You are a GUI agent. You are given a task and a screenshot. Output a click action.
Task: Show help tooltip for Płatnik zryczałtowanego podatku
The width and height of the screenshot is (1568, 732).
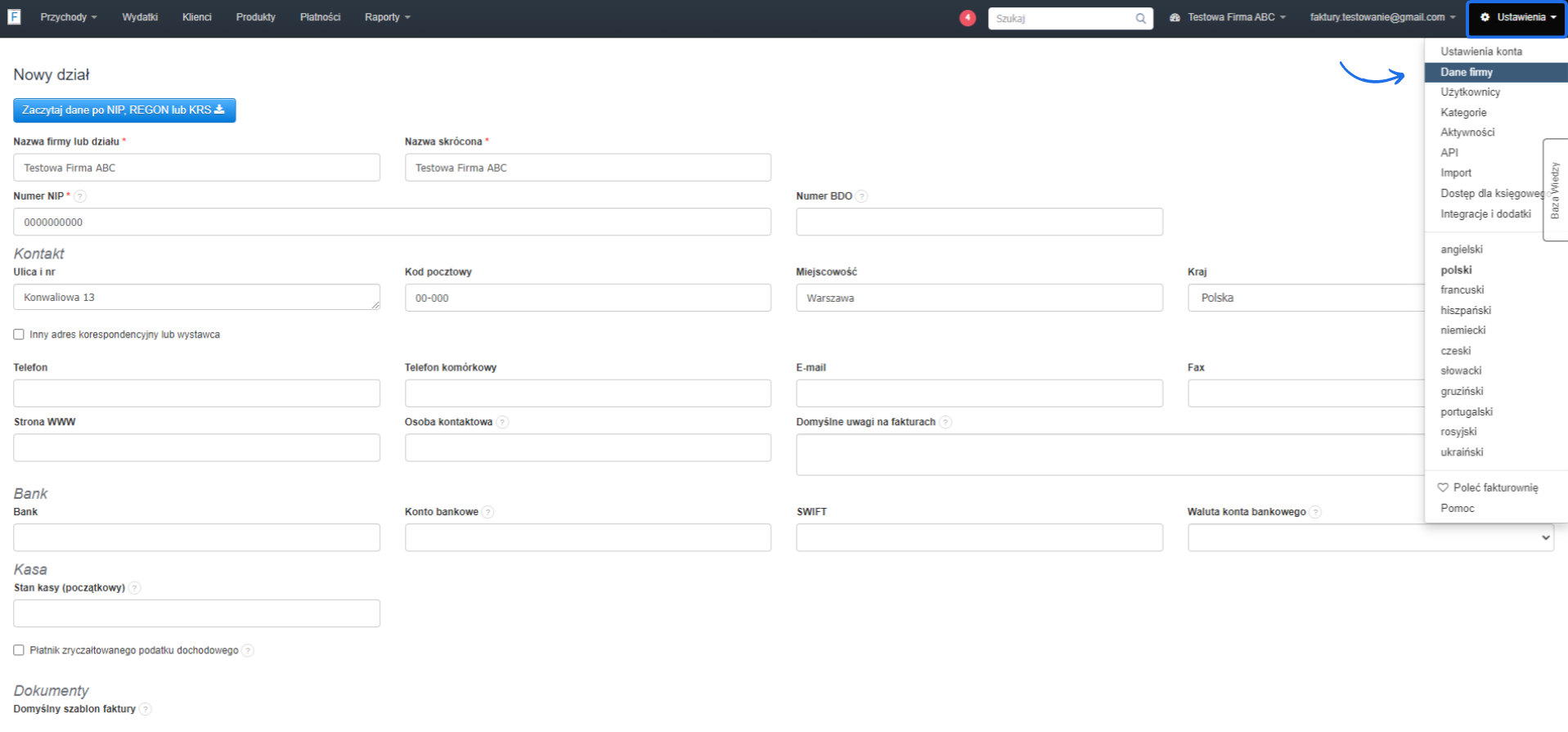point(248,651)
